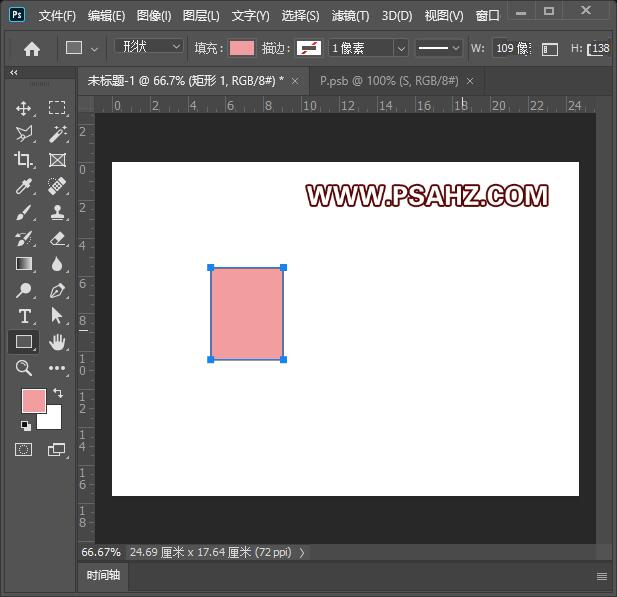Select the Spot Healing Brush tool
The image size is (617, 597).
click(57, 186)
